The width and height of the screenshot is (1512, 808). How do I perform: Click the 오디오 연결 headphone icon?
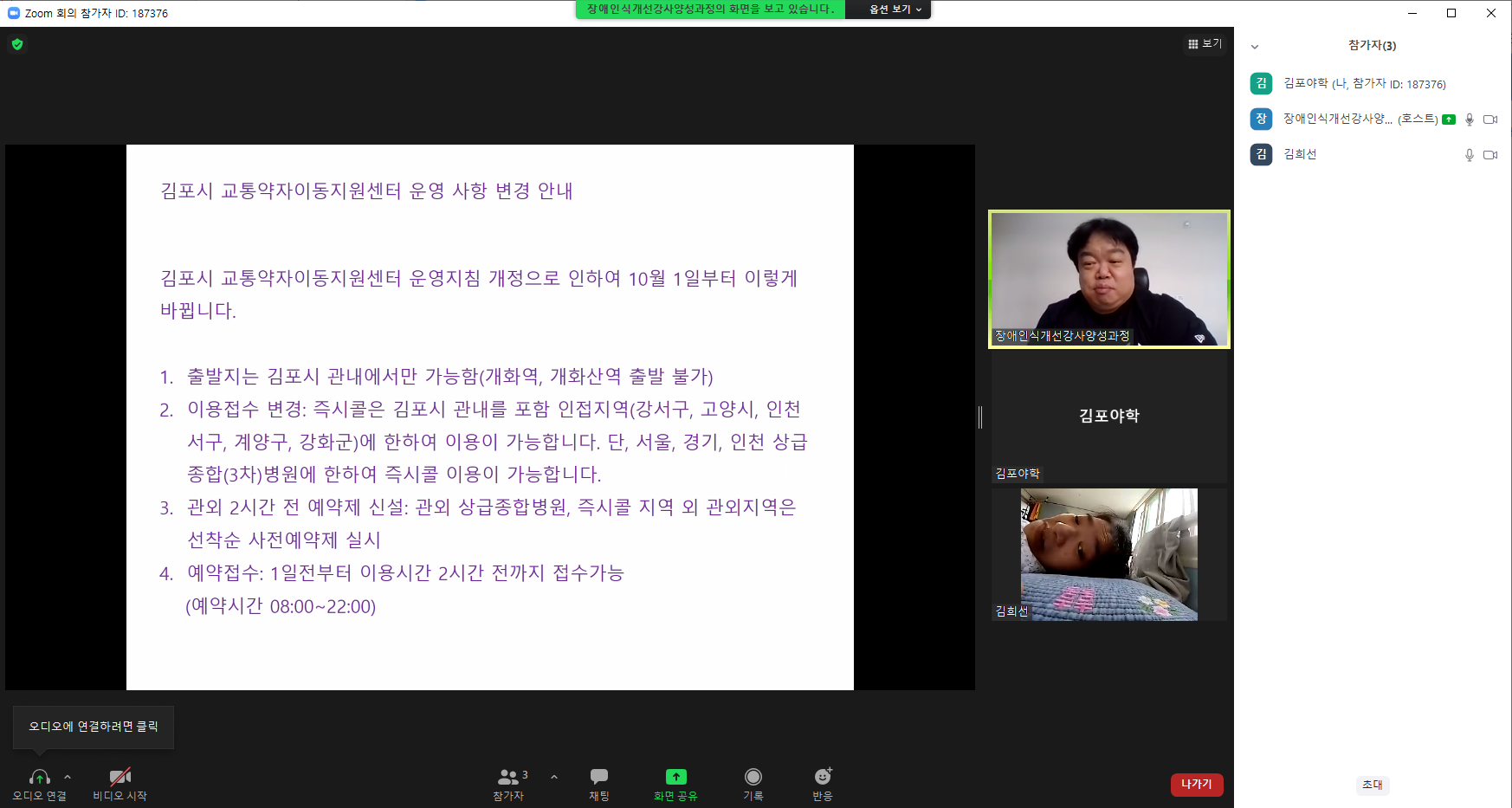[40, 777]
